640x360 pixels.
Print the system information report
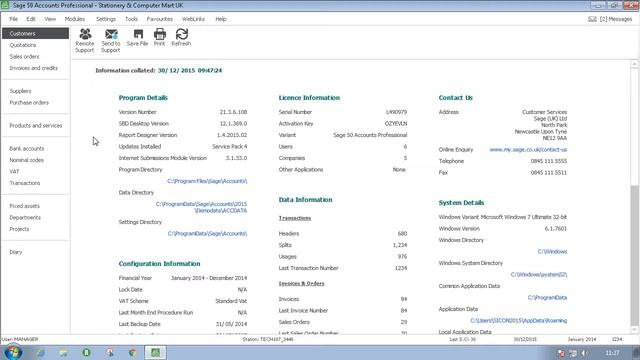point(160,38)
